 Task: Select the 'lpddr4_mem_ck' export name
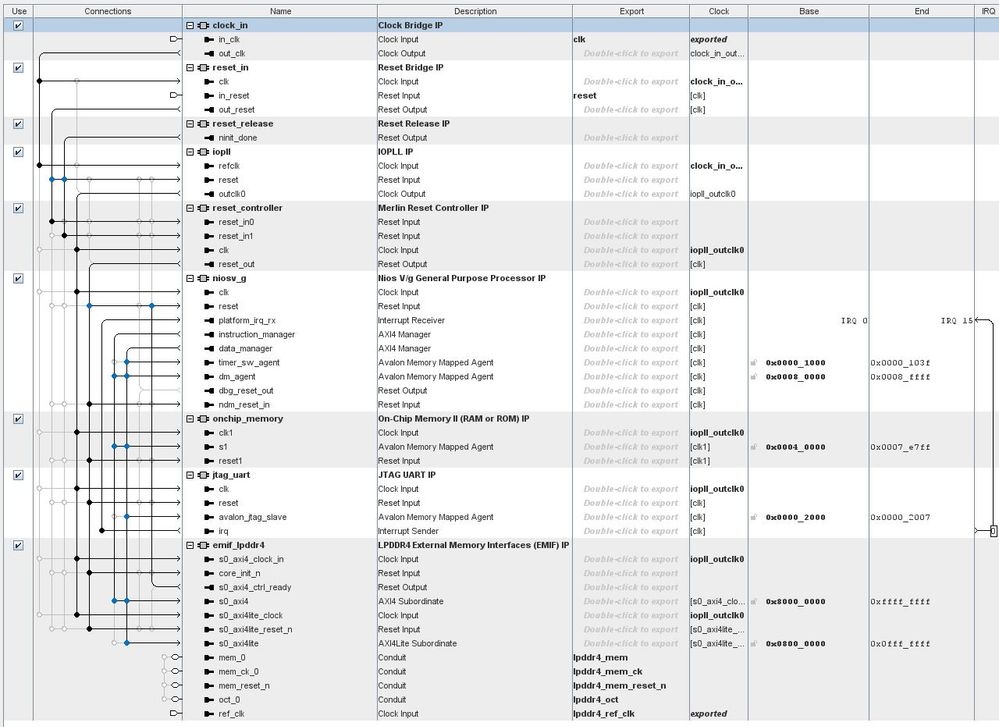point(608,672)
